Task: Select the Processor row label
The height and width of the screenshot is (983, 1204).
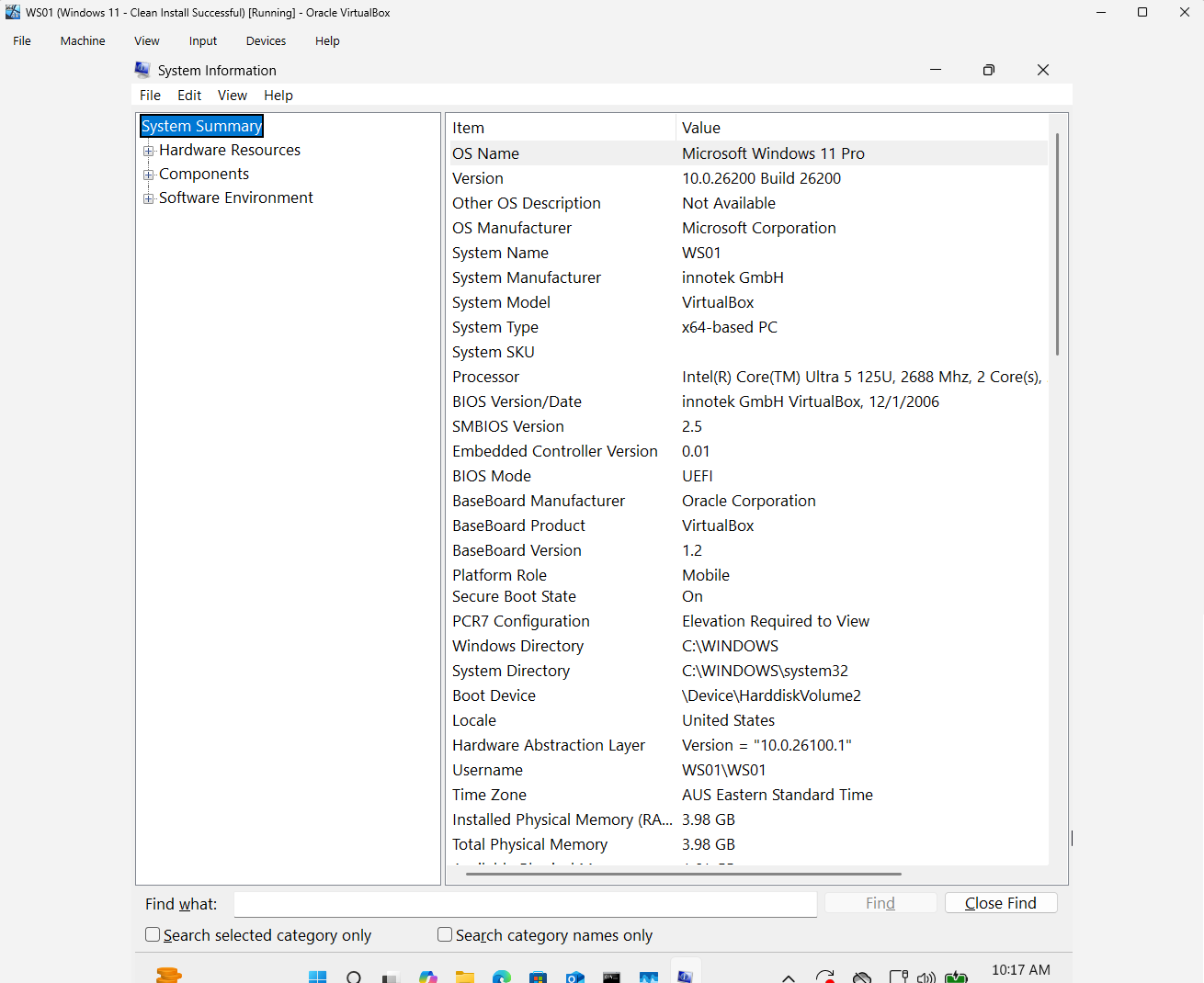Action: pos(485,377)
